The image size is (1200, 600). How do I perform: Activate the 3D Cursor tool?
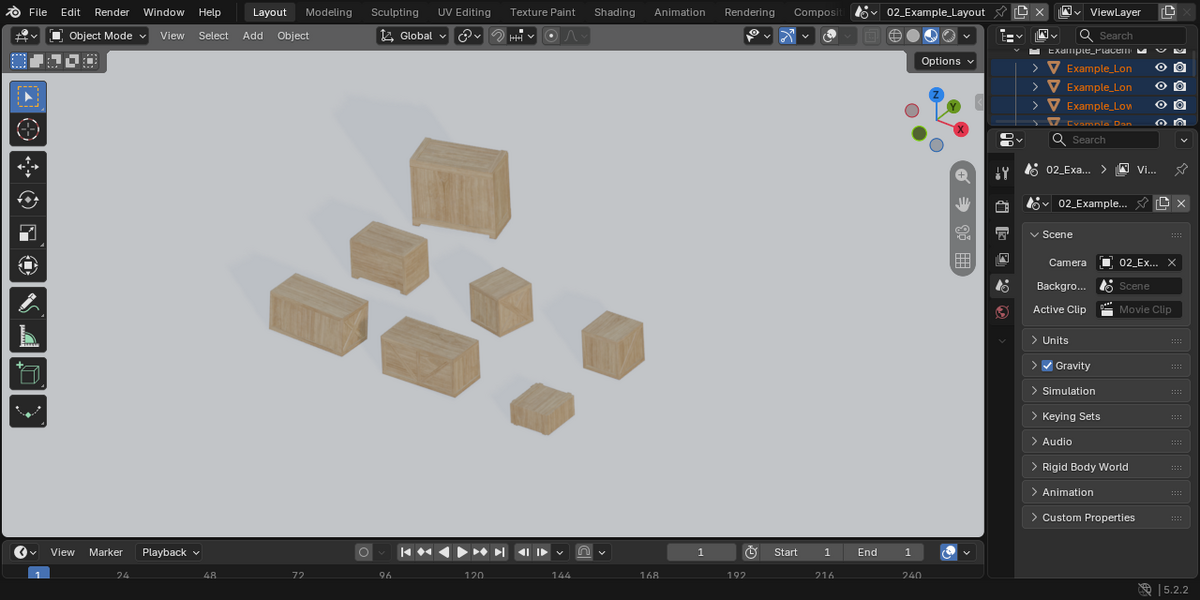click(28, 129)
